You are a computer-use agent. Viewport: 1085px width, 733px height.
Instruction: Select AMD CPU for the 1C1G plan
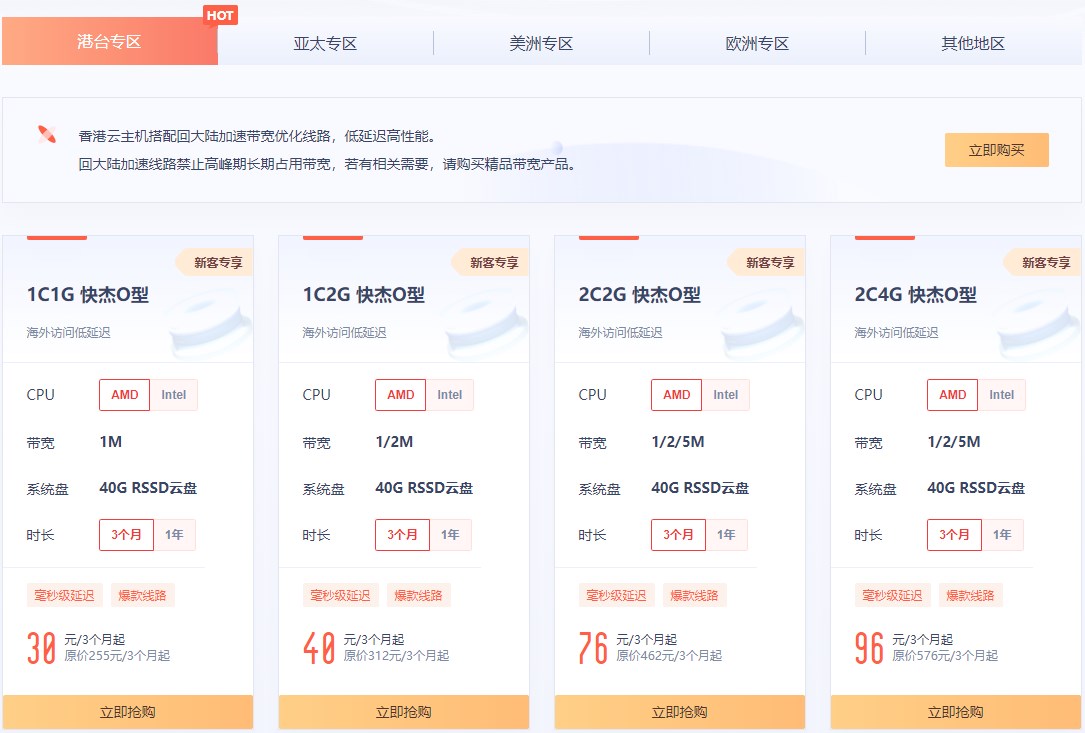pyautogui.click(x=123, y=394)
